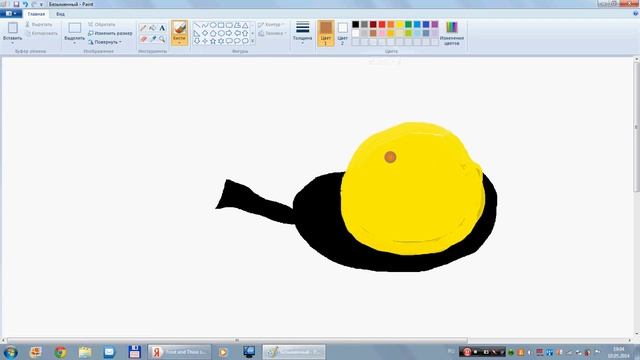Click the Brushes (Кисти) tool icon

[x=179, y=28]
